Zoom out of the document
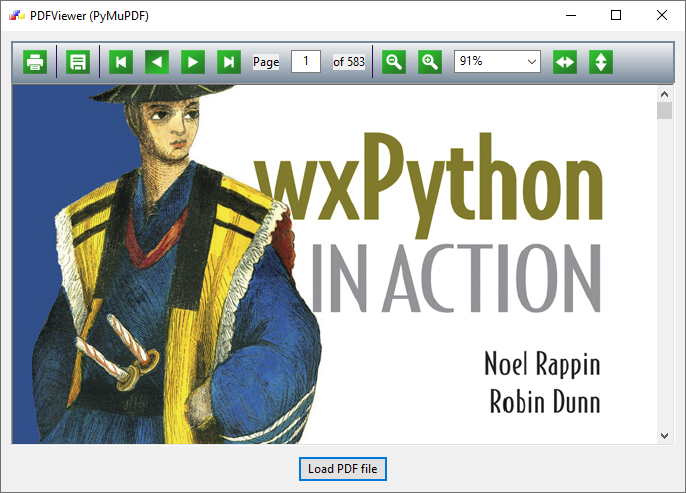The image size is (686, 493). (x=394, y=62)
